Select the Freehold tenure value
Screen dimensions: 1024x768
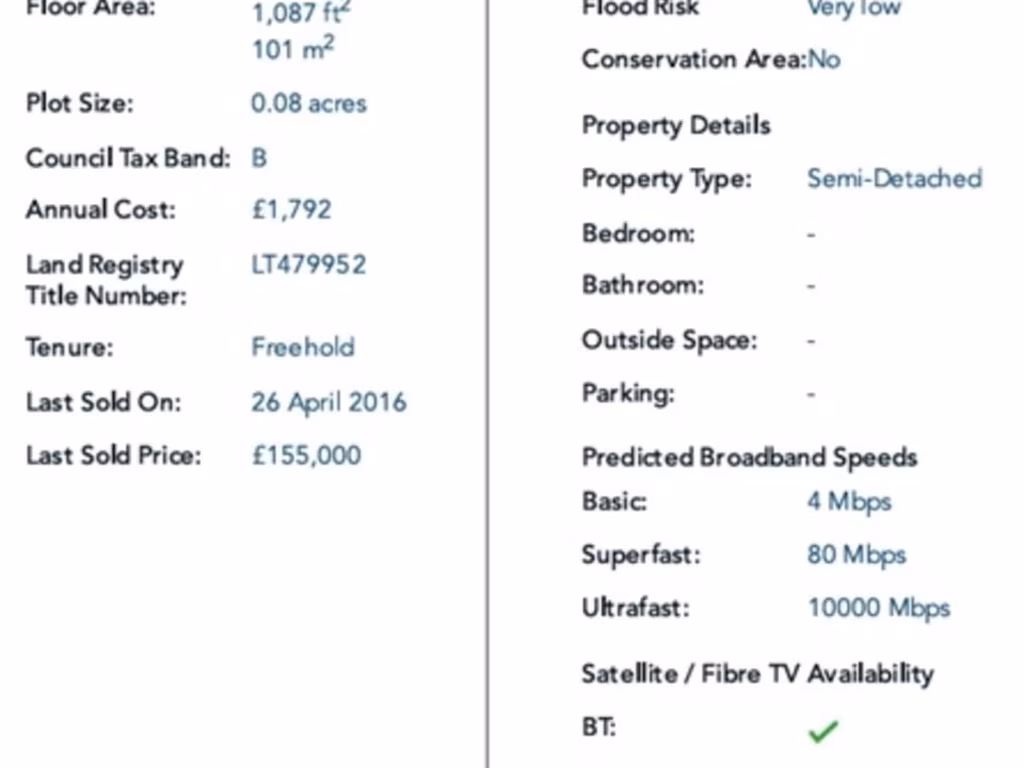[x=302, y=347]
